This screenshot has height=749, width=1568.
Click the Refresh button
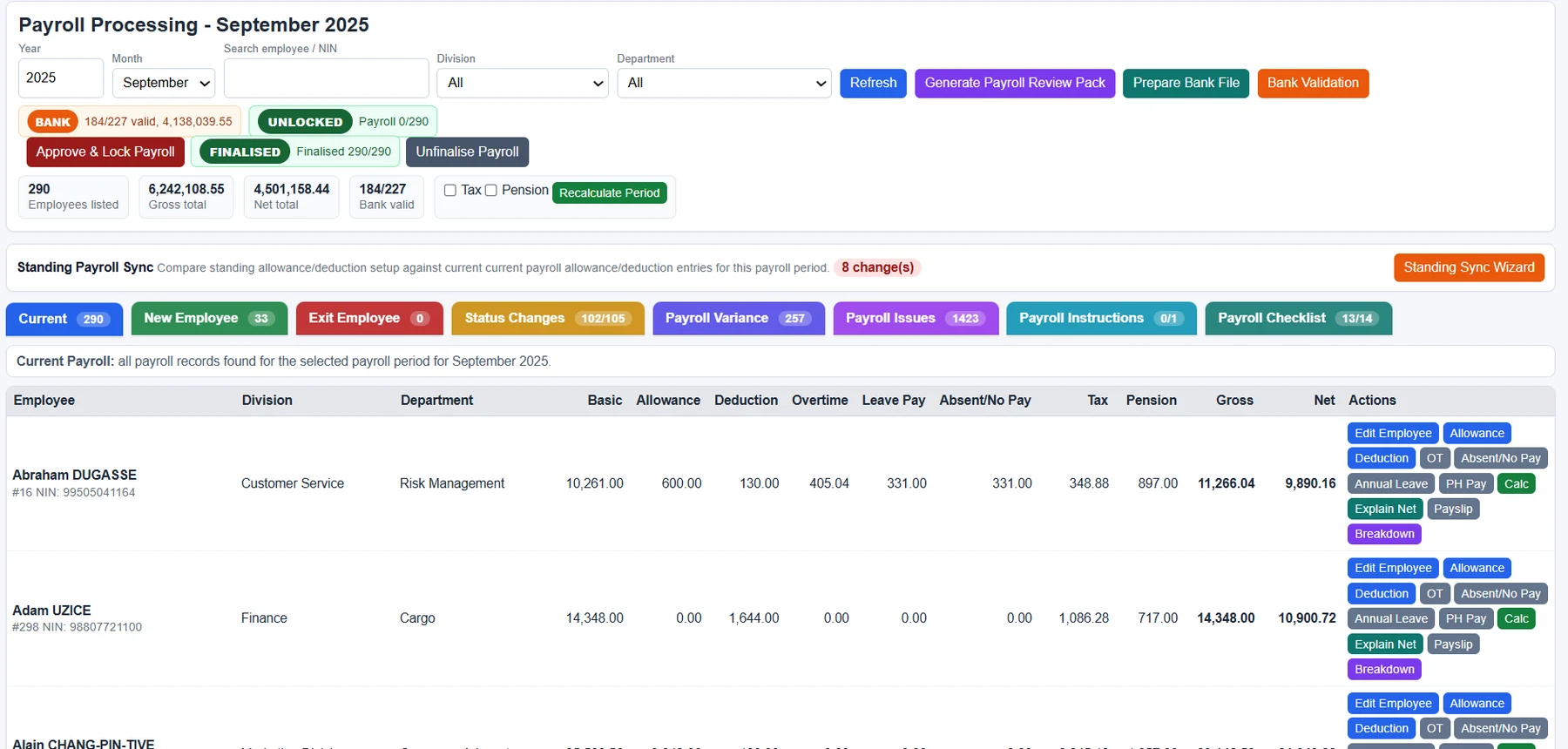pyautogui.click(x=874, y=83)
